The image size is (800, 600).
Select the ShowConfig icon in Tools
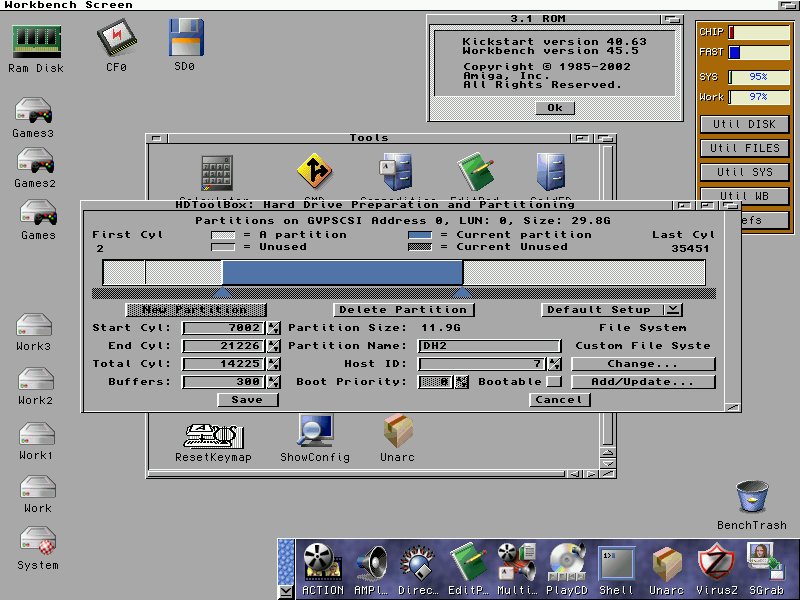coord(315,431)
